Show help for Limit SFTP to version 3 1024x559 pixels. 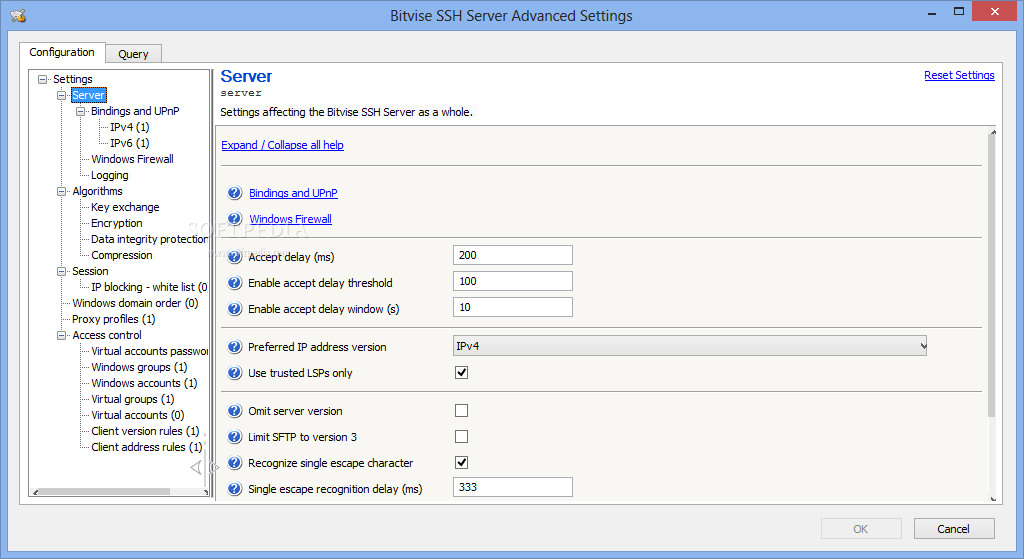pos(234,437)
